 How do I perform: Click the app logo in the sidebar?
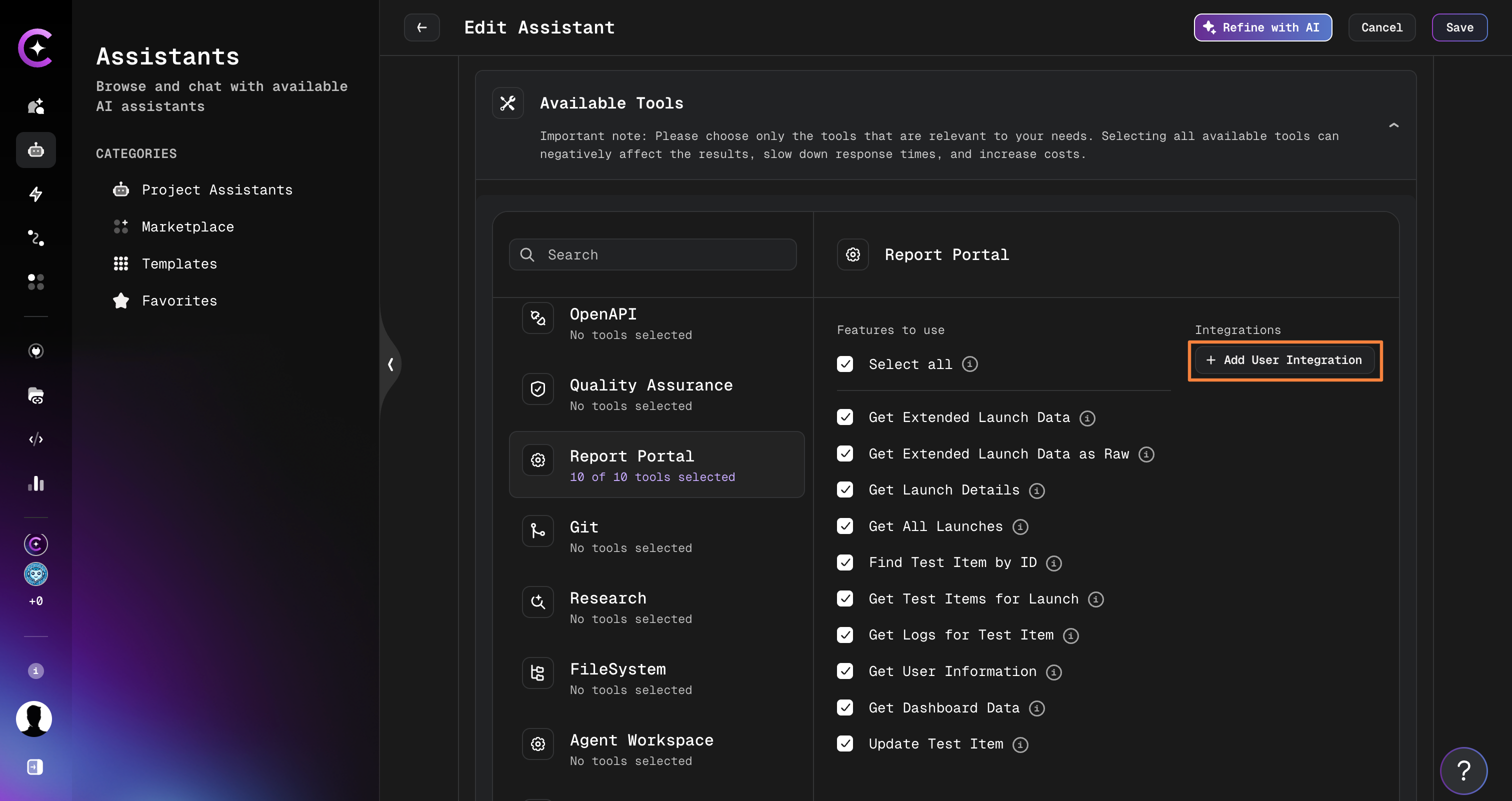pyautogui.click(x=35, y=47)
